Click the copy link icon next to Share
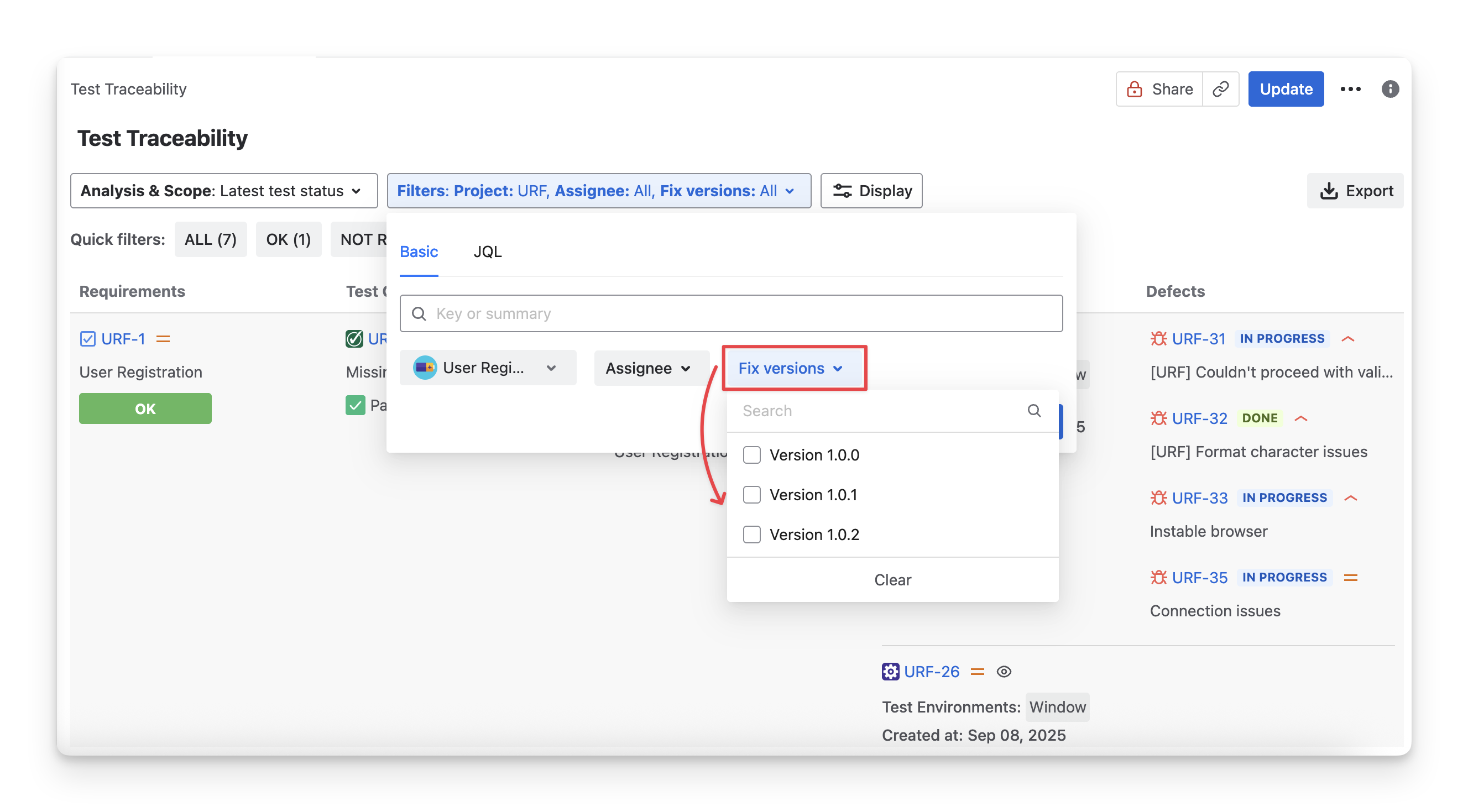Image resolution: width=1468 pixels, height=812 pixels. coord(1220,89)
